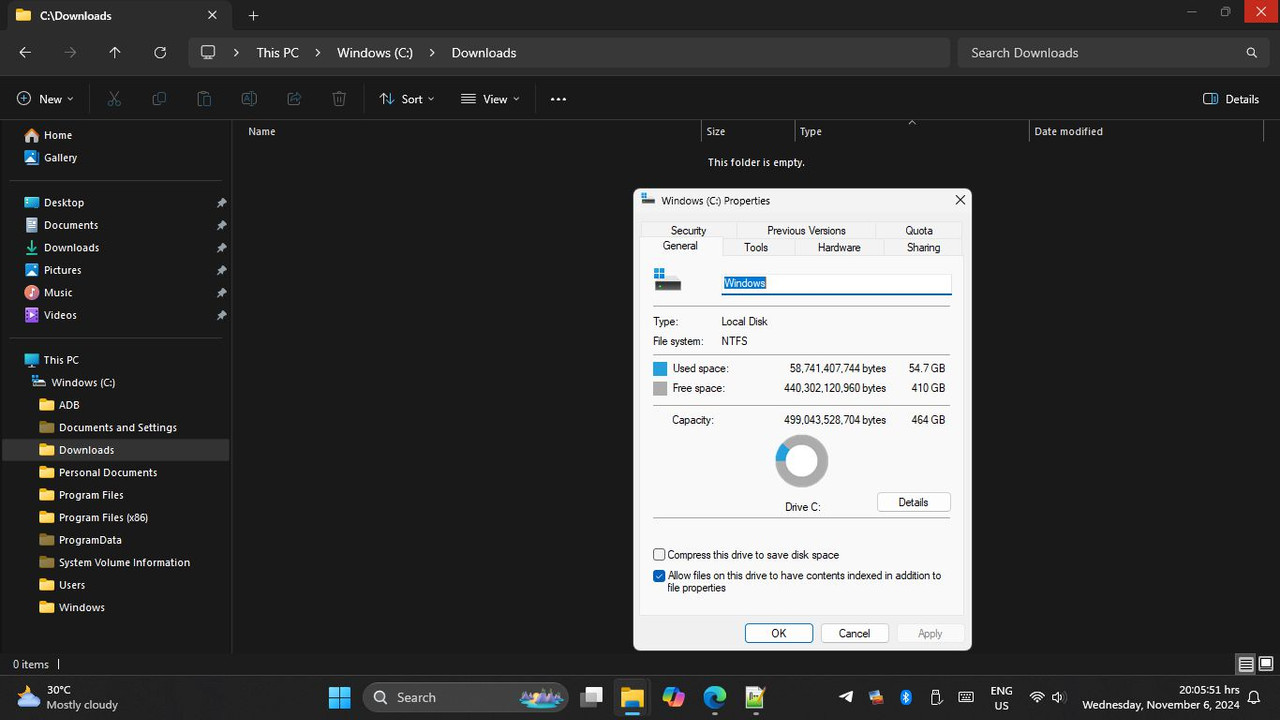1280x720 pixels.
Task: Open the weather widget showing 30°C
Action: (68, 697)
